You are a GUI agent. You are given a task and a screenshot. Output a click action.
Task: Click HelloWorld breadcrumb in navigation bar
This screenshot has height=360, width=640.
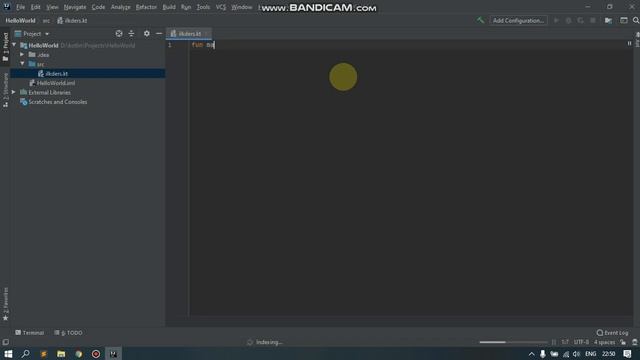coord(20,20)
